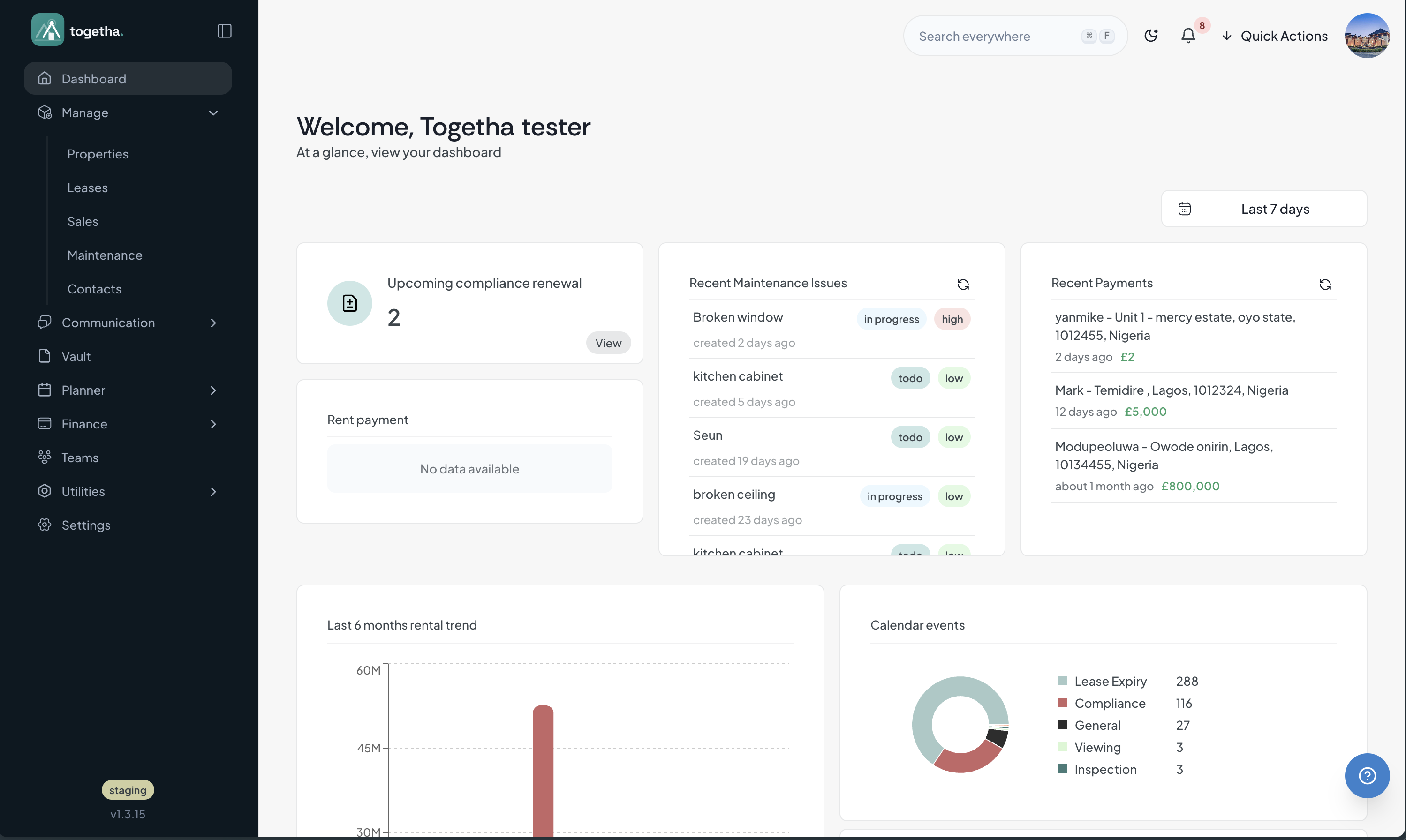Click calendar icon in date range picker
Viewport: 1406px width, 840px height.
click(x=1184, y=209)
